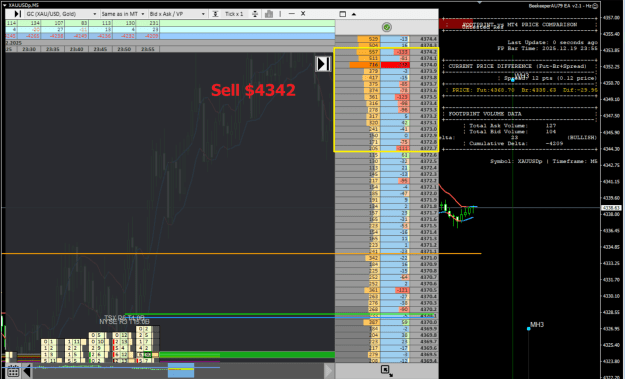Click the 361 volume cell at 4370.5

pyautogui.click(x=372, y=290)
